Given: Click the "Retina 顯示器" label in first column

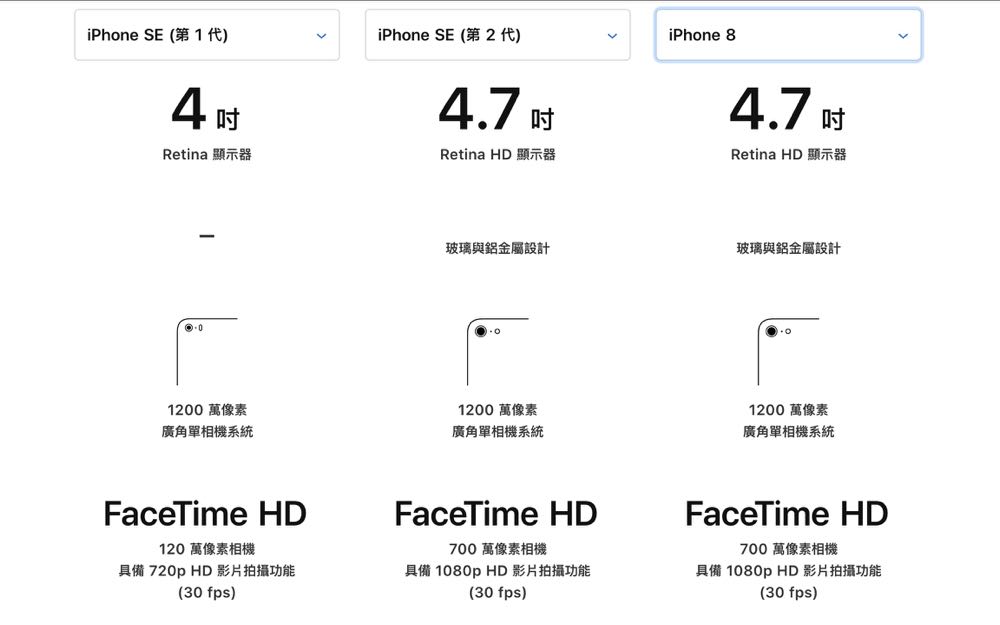Looking at the screenshot, I should pyautogui.click(x=206, y=155).
